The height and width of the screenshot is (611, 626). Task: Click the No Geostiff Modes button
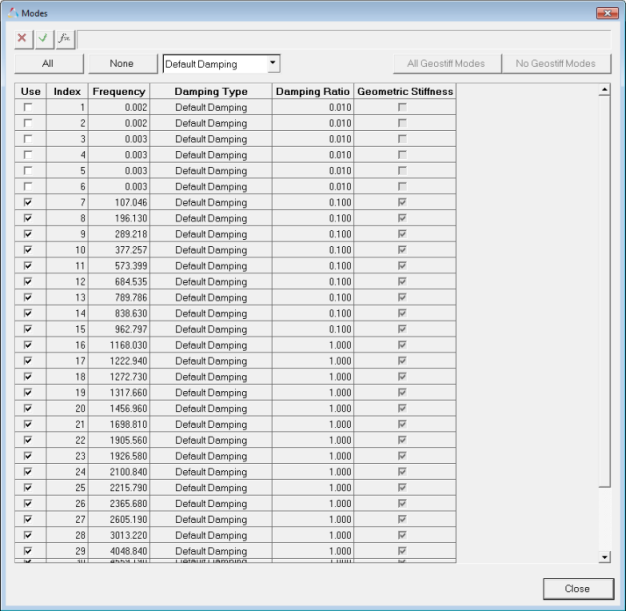pyautogui.click(x=556, y=63)
